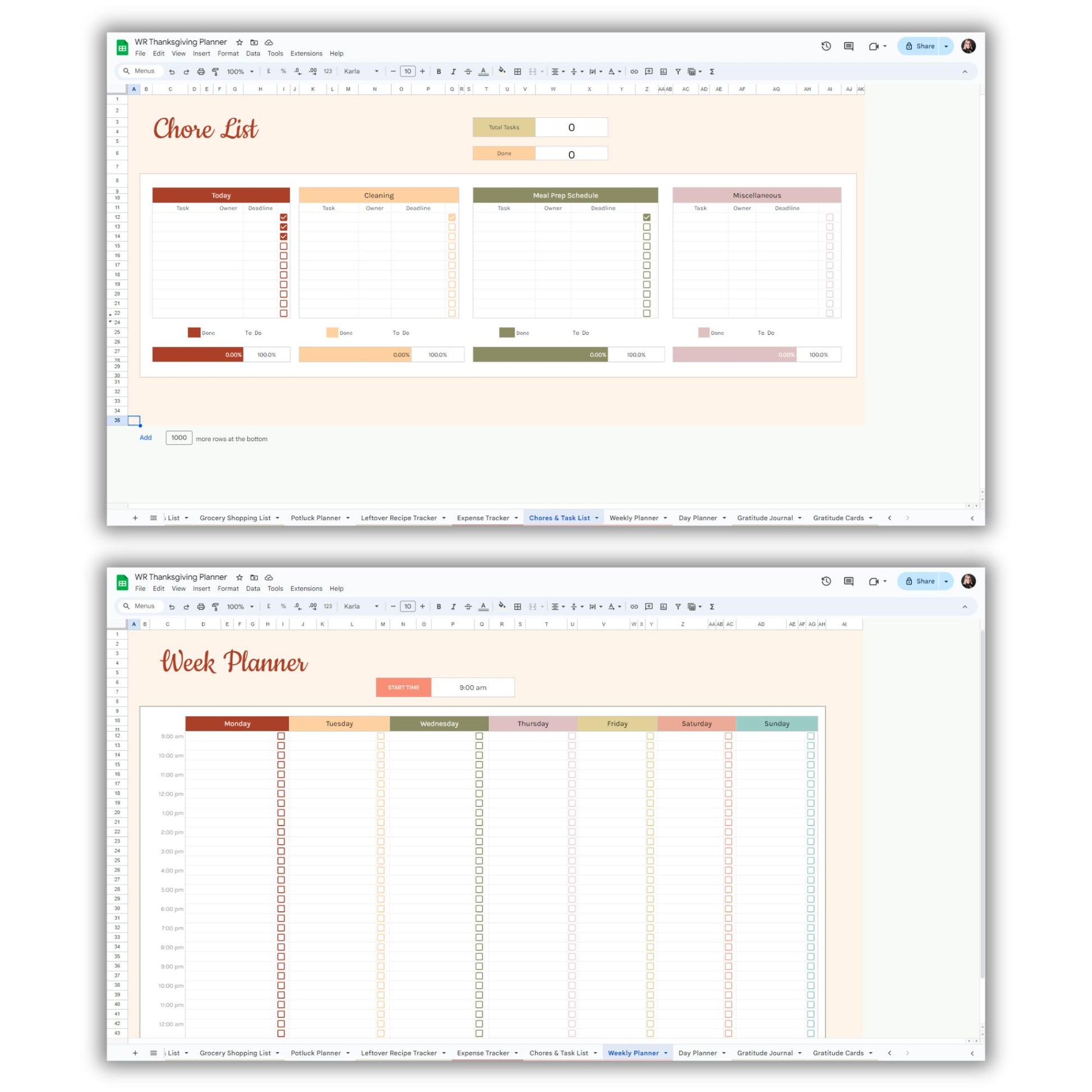Switch to Day Planner tab in lower window
This screenshot has width=1092, height=1092.
pyautogui.click(x=698, y=1053)
